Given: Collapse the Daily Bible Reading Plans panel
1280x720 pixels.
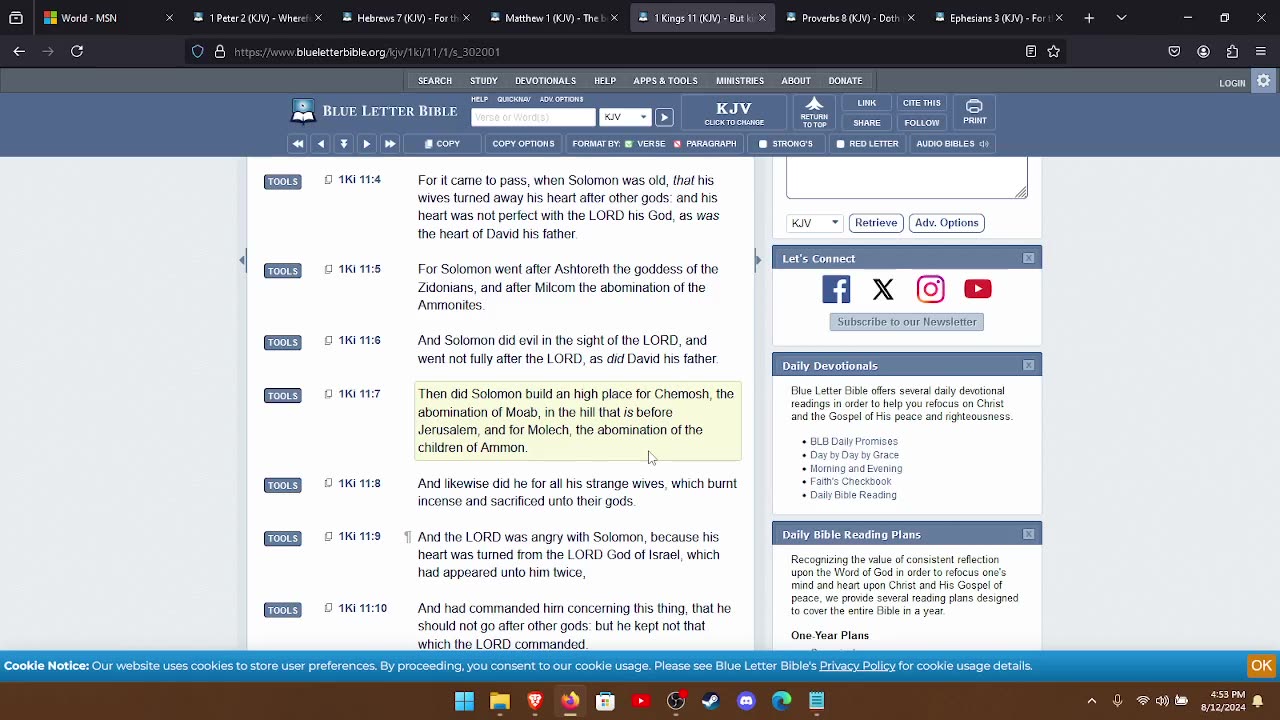Looking at the screenshot, I should click(1028, 534).
